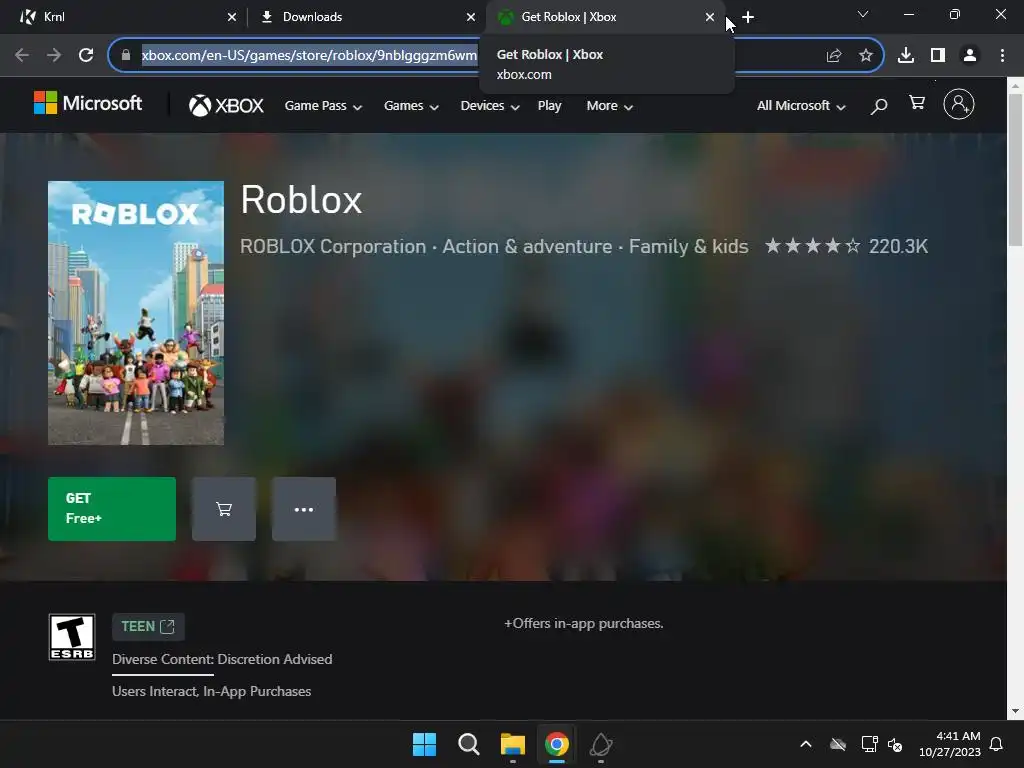Image resolution: width=1024 pixels, height=768 pixels.
Task: Open File Explorer from taskbar
Action: point(513,744)
